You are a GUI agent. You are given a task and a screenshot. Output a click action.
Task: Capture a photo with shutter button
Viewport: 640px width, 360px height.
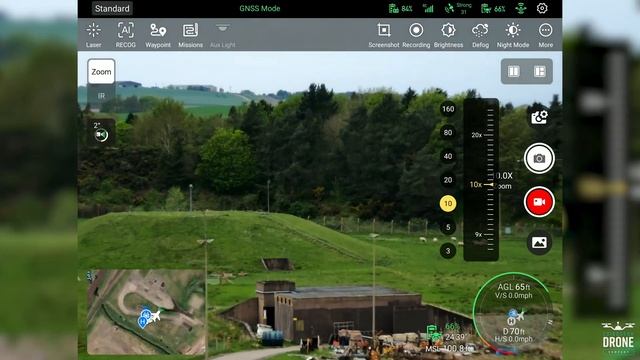pyautogui.click(x=539, y=158)
